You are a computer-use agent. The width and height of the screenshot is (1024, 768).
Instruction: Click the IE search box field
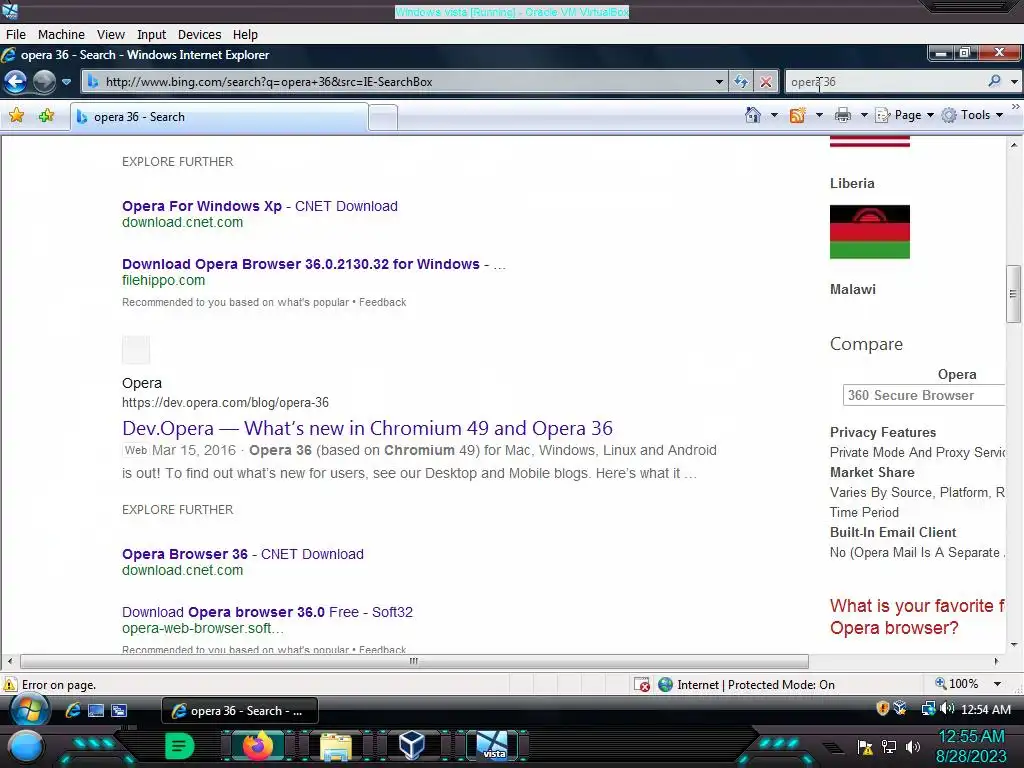[886, 82]
